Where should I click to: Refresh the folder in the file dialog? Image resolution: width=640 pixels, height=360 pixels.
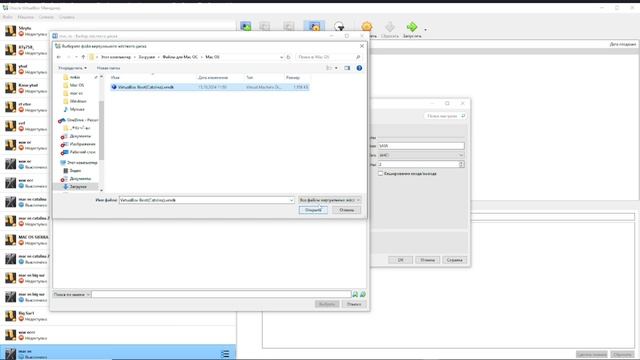point(288,57)
